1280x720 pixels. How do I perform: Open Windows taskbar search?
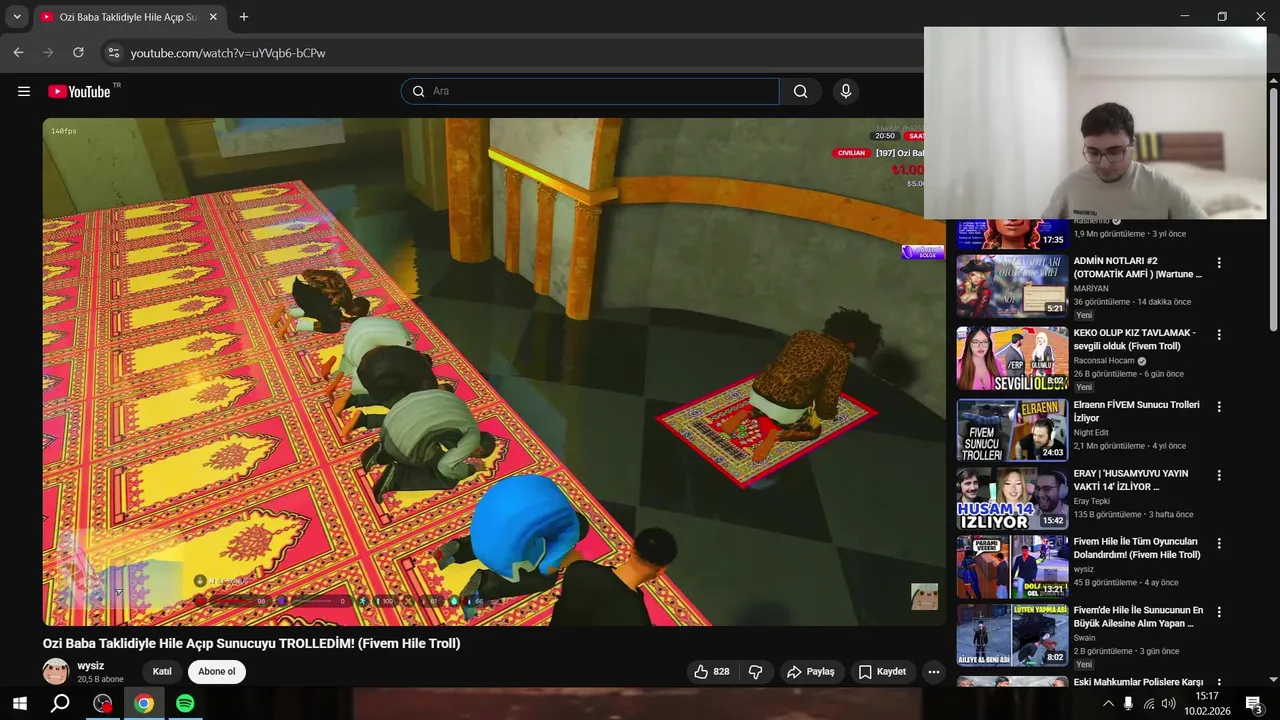coord(60,704)
